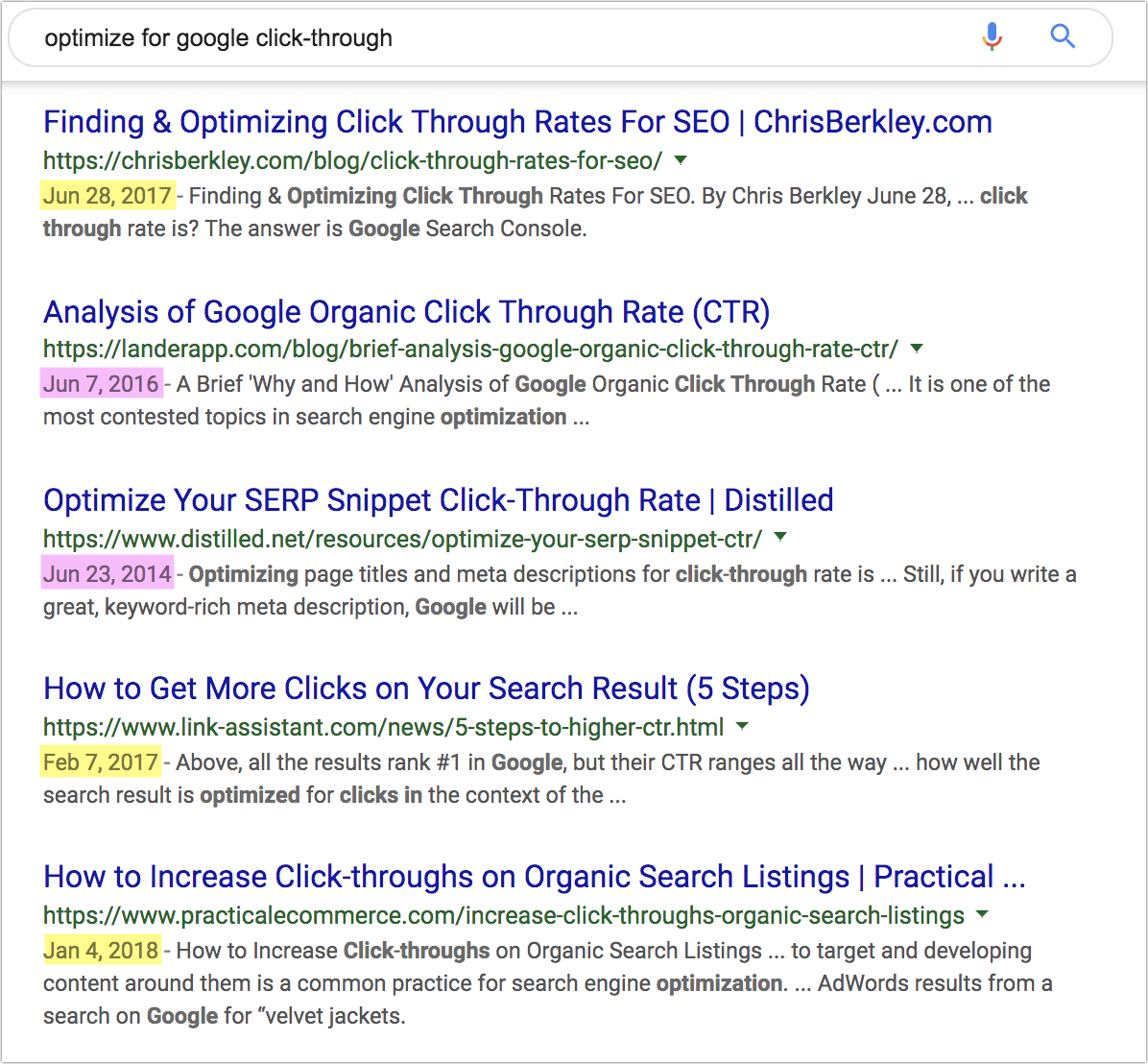Click the highlighted Jun 28, 2017 date
The image size is (1148, 1064).
[108, 196]
